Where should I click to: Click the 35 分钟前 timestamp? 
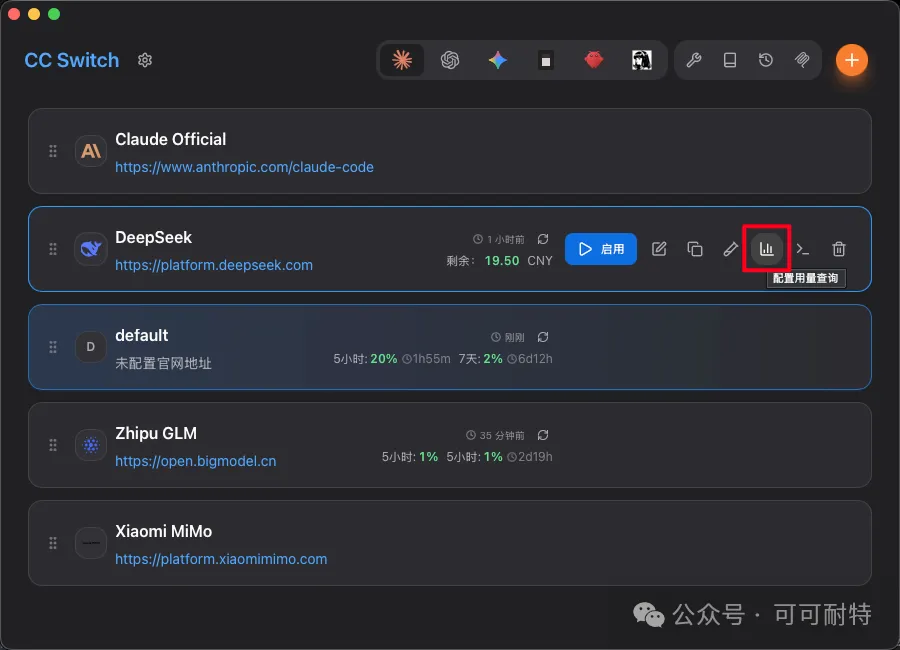coord(495,435)
